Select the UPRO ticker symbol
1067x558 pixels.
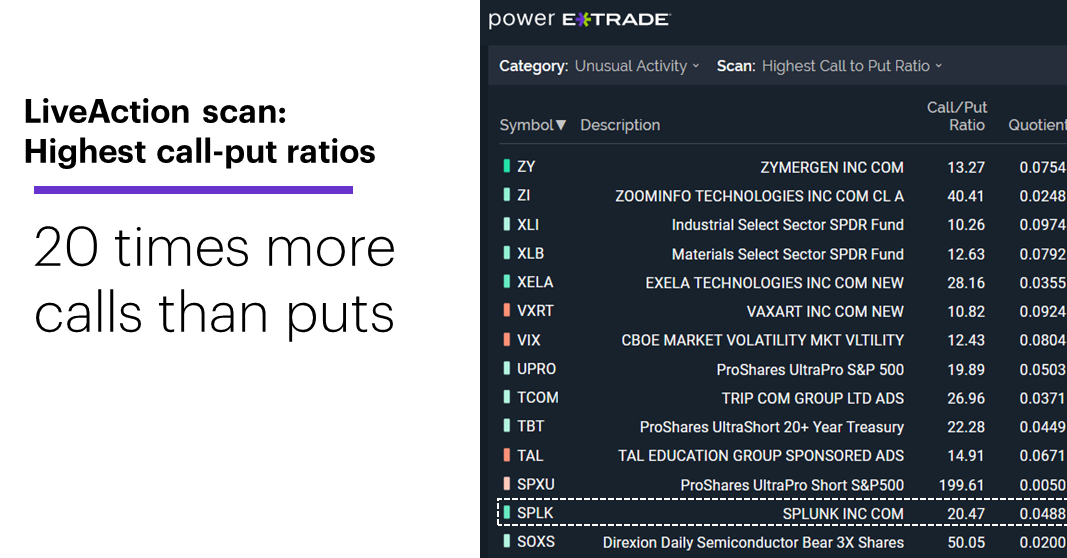(x=536, y=369)
